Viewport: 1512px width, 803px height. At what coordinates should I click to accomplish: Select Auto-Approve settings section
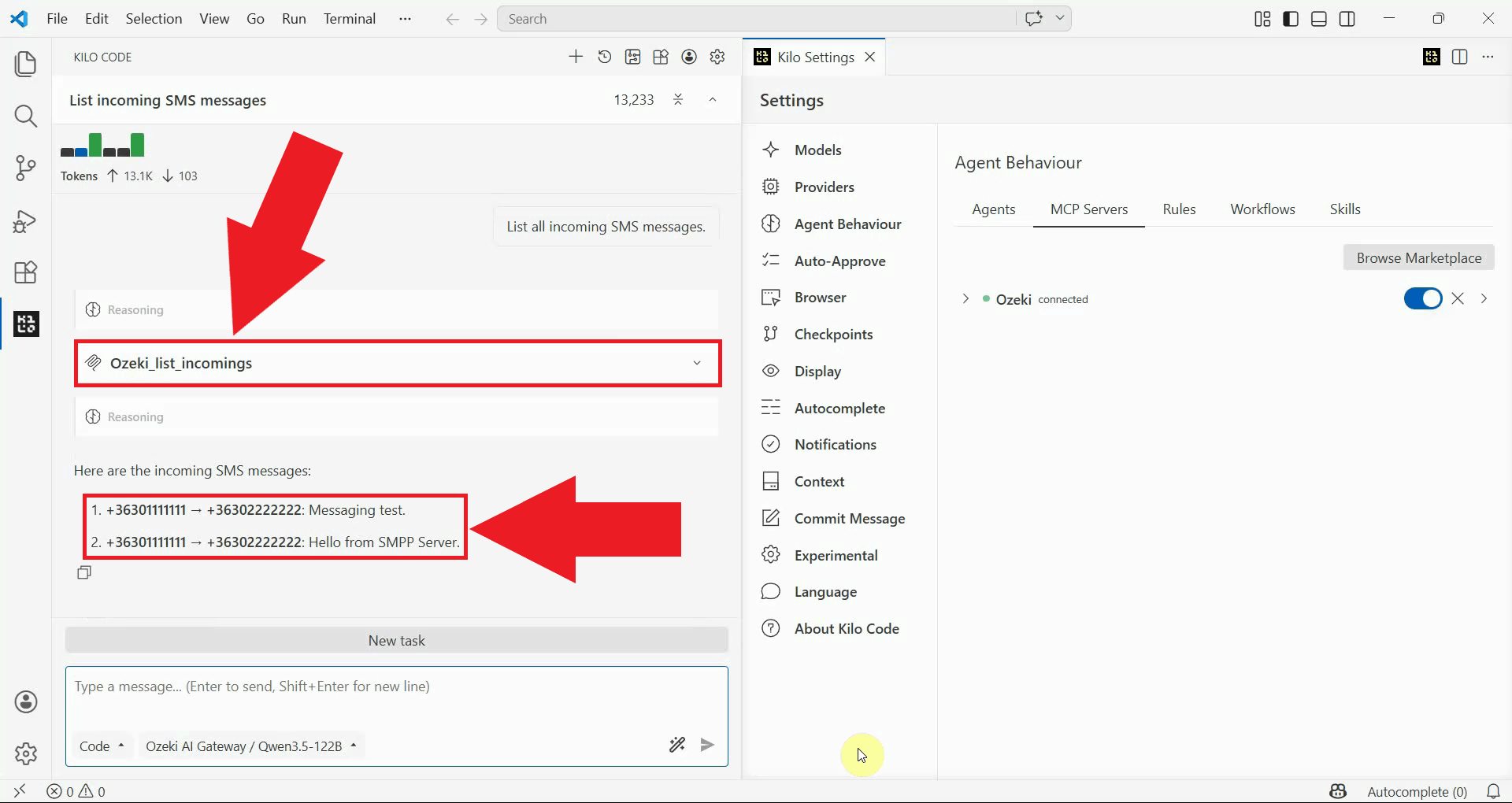click(839, 261)
